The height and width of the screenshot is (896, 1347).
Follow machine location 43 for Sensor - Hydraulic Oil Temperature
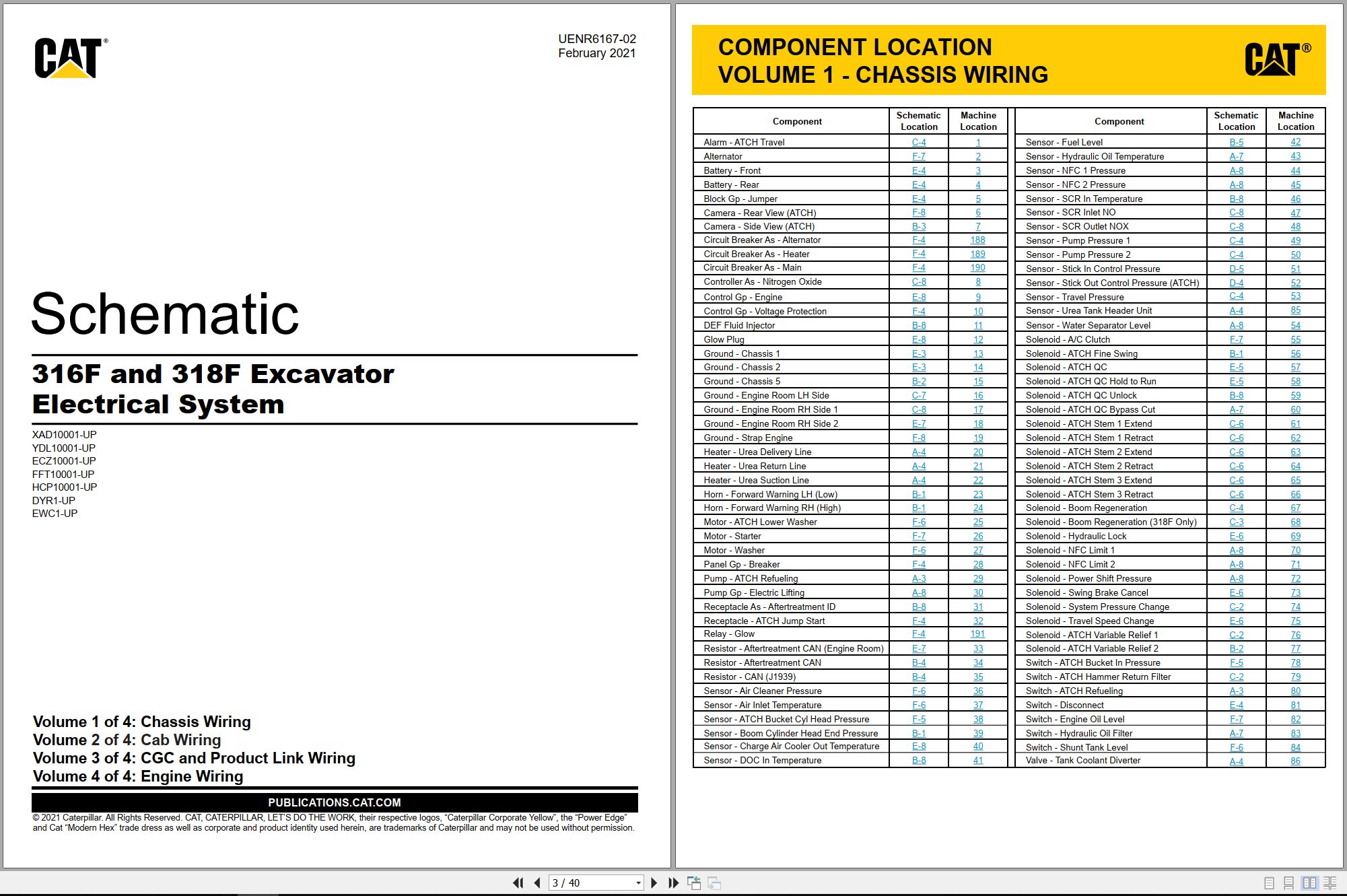1296,156
